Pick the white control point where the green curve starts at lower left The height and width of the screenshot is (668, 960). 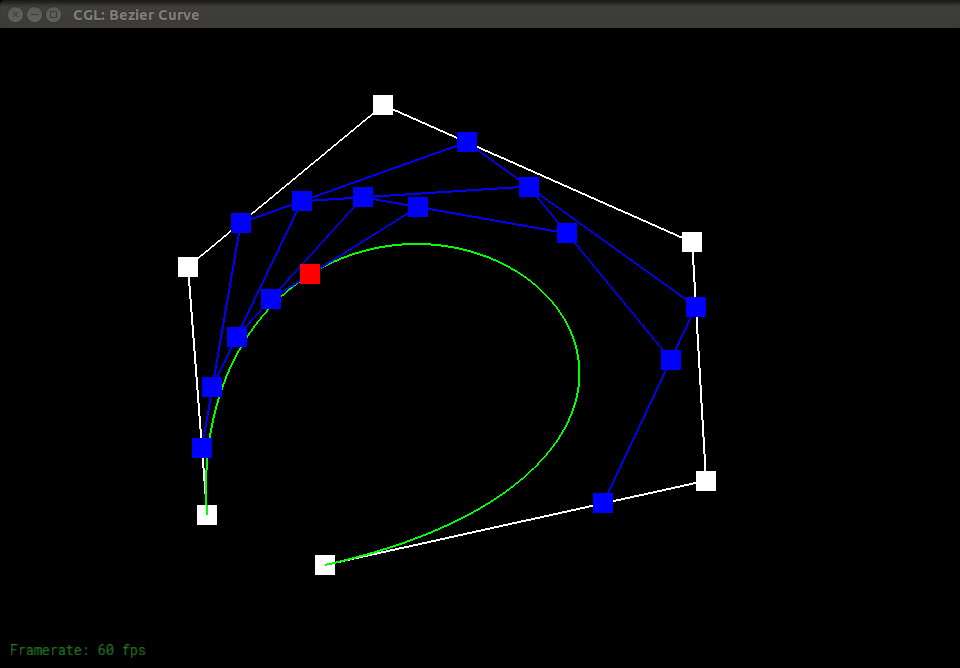(x=207, y=515)
